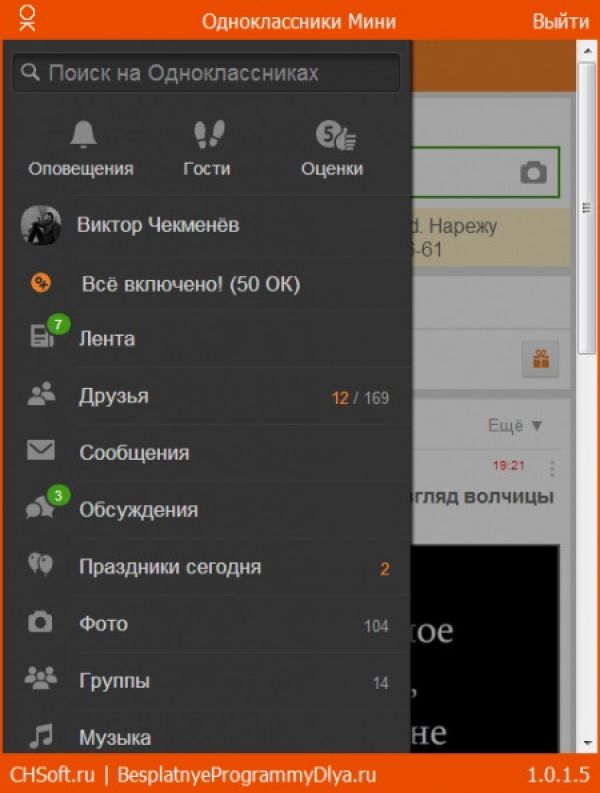Click the Поиск на Одноклассниках search field
This screenshot has width=600, height=793.
click(x=206, y=73)
